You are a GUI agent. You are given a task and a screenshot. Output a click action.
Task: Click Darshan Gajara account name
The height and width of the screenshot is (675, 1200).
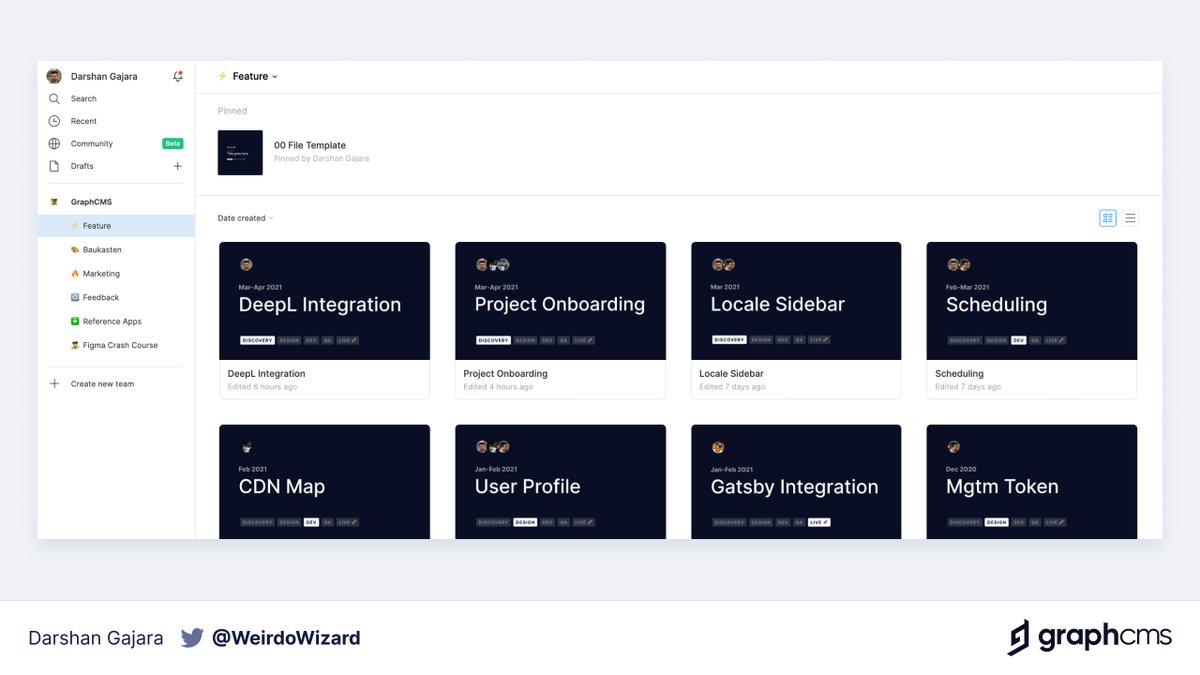[104, 76]
